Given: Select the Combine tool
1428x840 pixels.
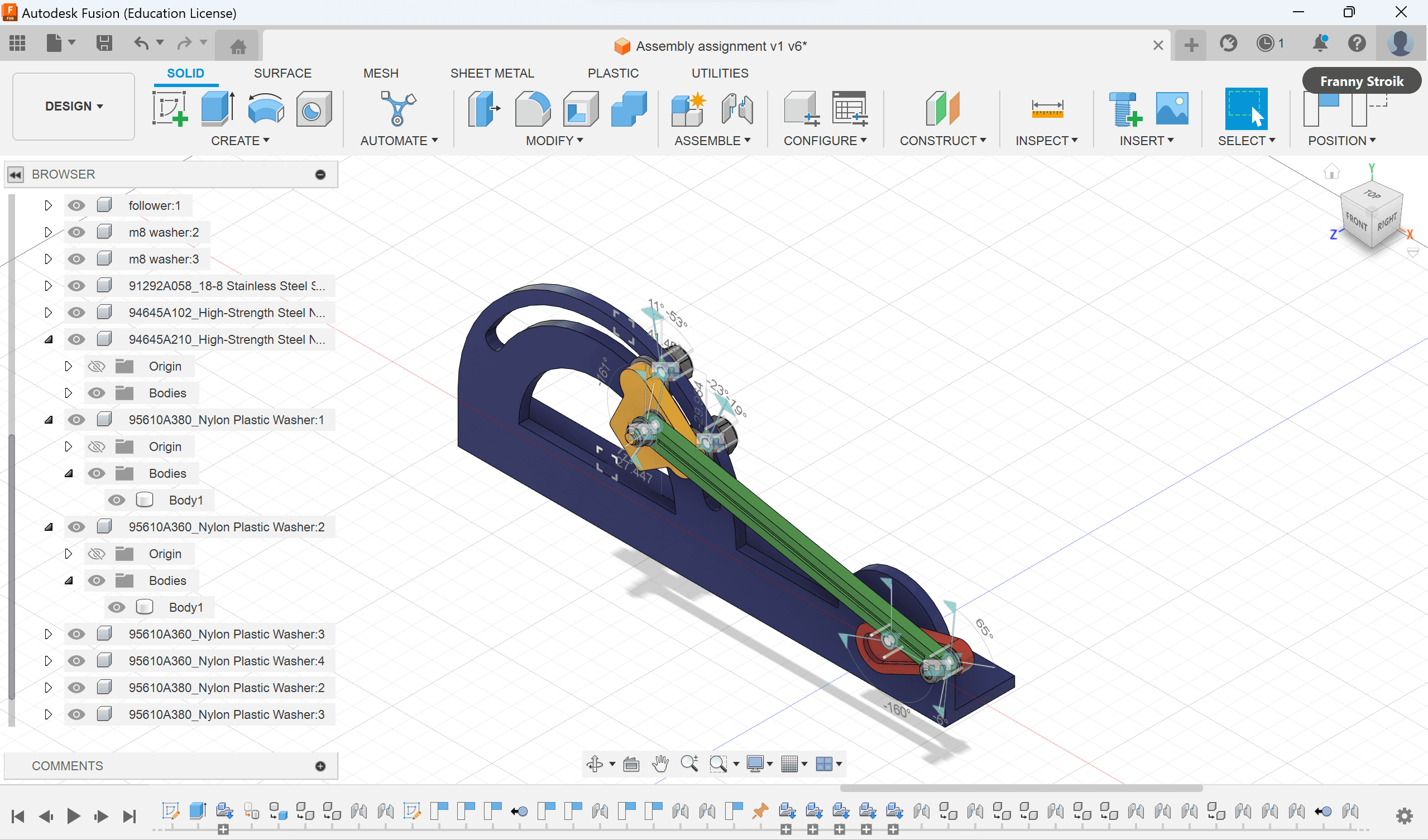Looking at the screenshot, I should point(629,108).
